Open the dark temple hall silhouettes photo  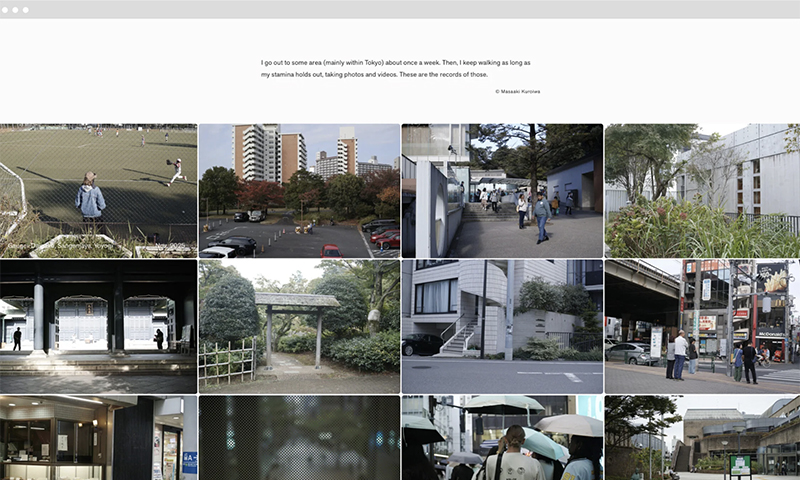[98, 326]
